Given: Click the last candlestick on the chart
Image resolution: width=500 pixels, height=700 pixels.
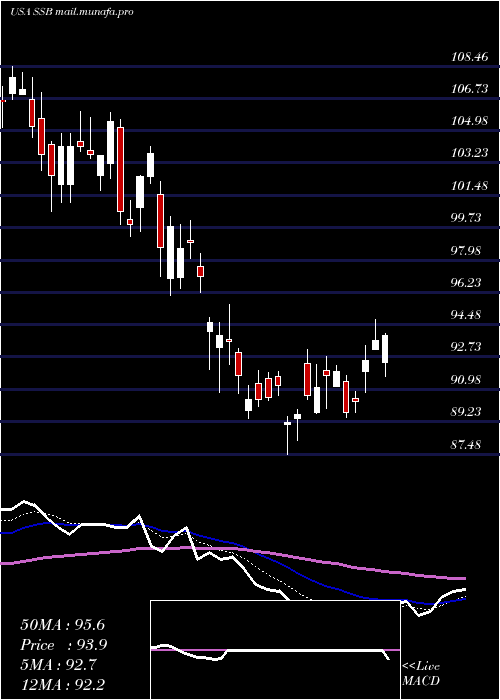Looking at the screenshot, I should [x=385, y=355].
